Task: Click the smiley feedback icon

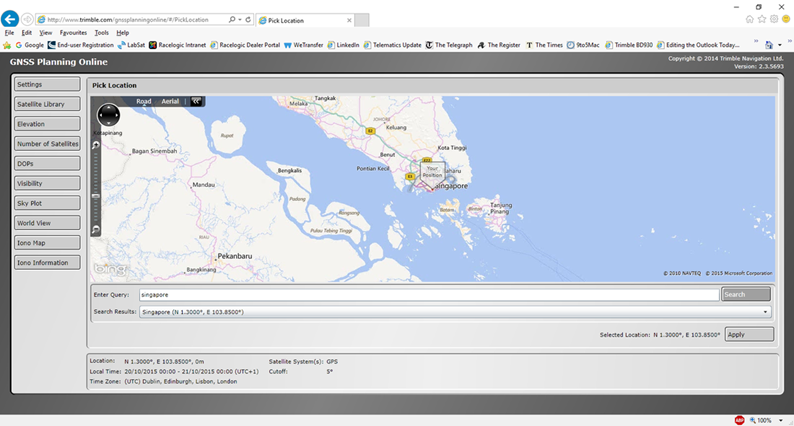Action: pos(786,19)
